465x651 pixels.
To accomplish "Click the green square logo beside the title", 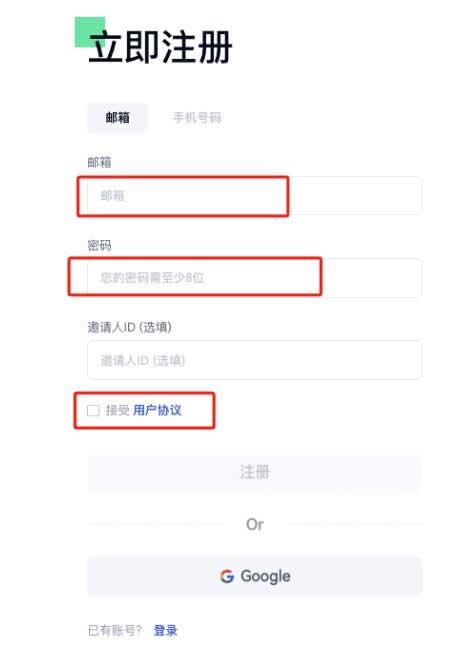I will click(90, 32).
